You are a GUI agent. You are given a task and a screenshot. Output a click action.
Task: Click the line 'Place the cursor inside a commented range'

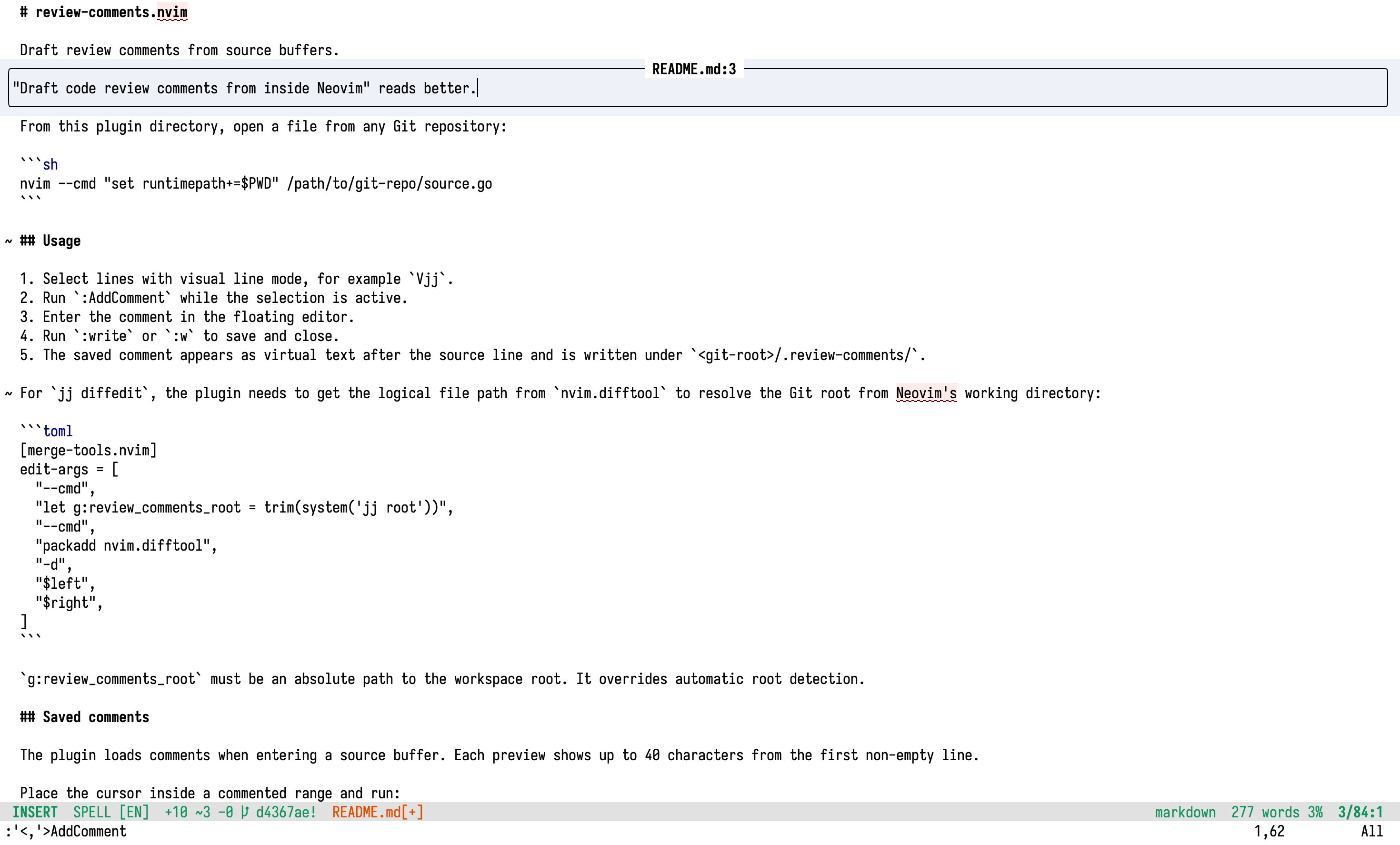click(210, 793)
